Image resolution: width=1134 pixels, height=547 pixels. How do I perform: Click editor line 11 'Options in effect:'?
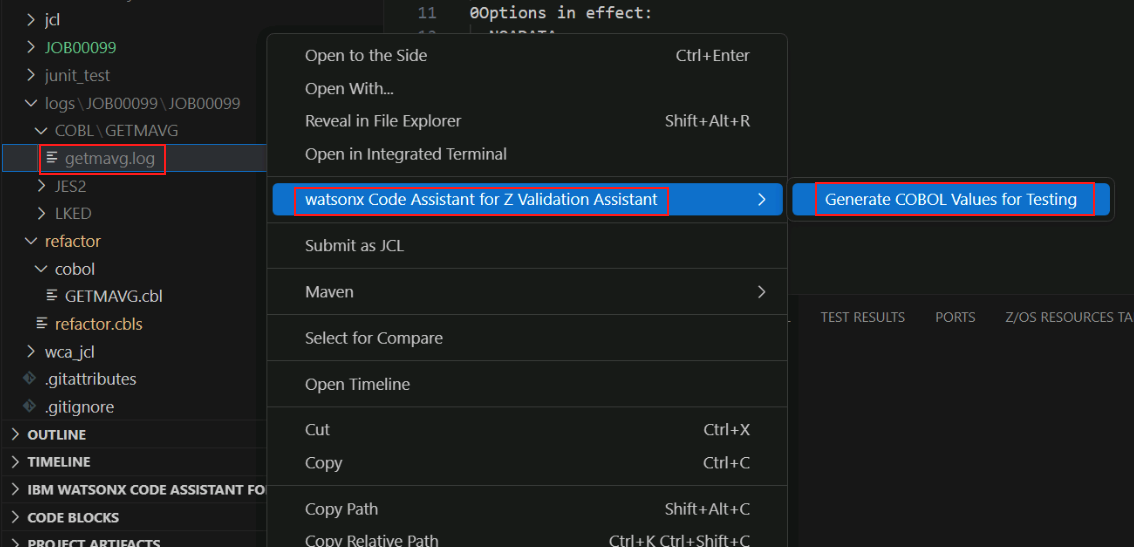[x=560, y=13]
